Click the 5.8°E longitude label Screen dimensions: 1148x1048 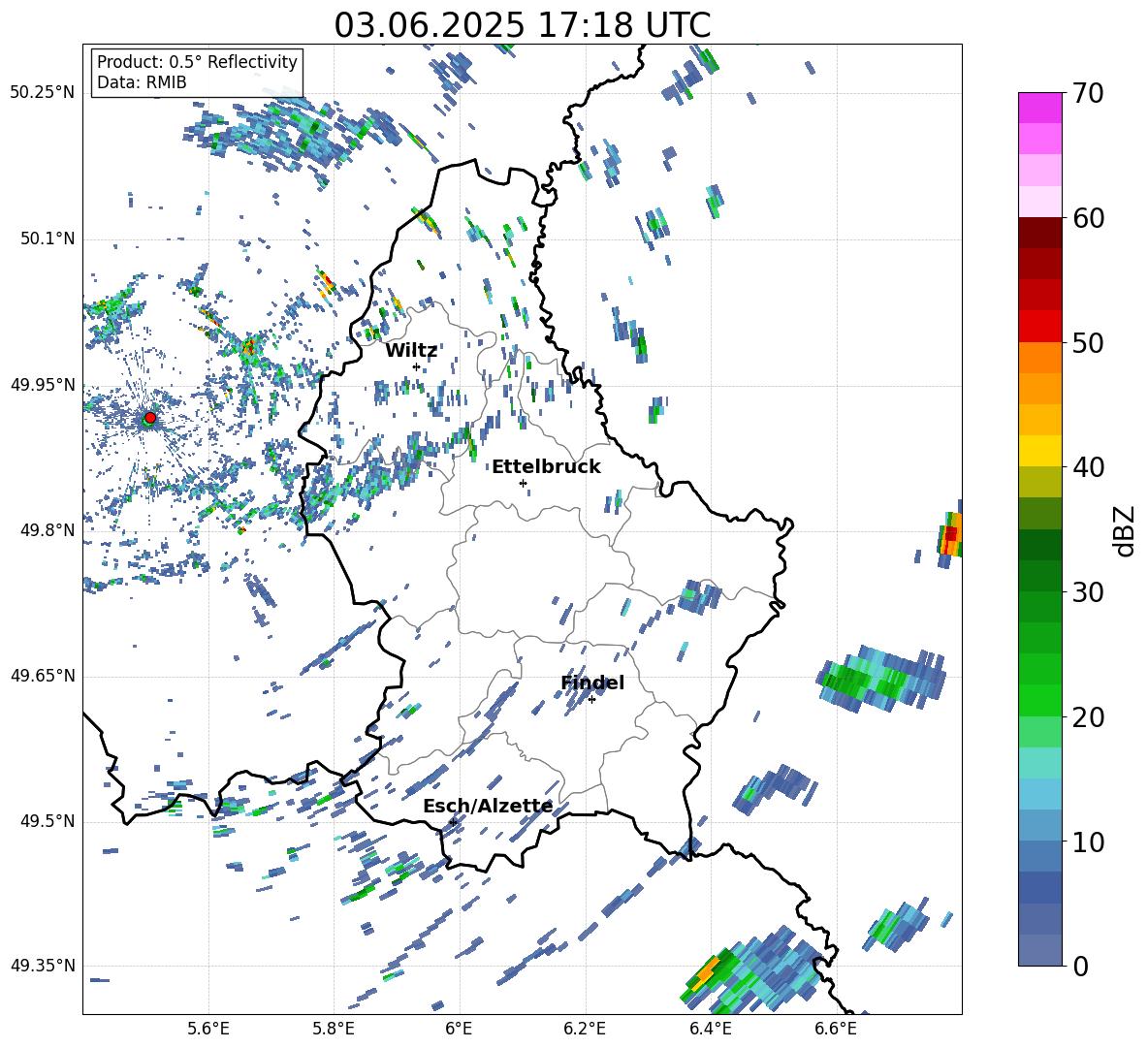coord(334,1029)
